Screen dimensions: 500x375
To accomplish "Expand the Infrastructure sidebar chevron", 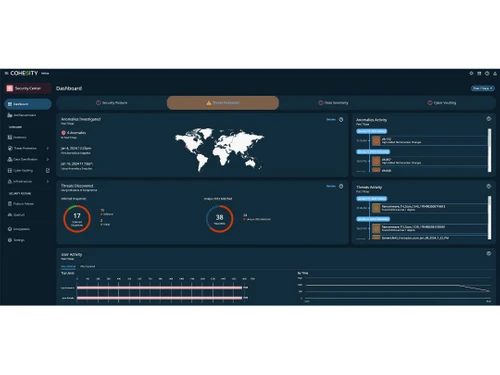I will 48,182.
